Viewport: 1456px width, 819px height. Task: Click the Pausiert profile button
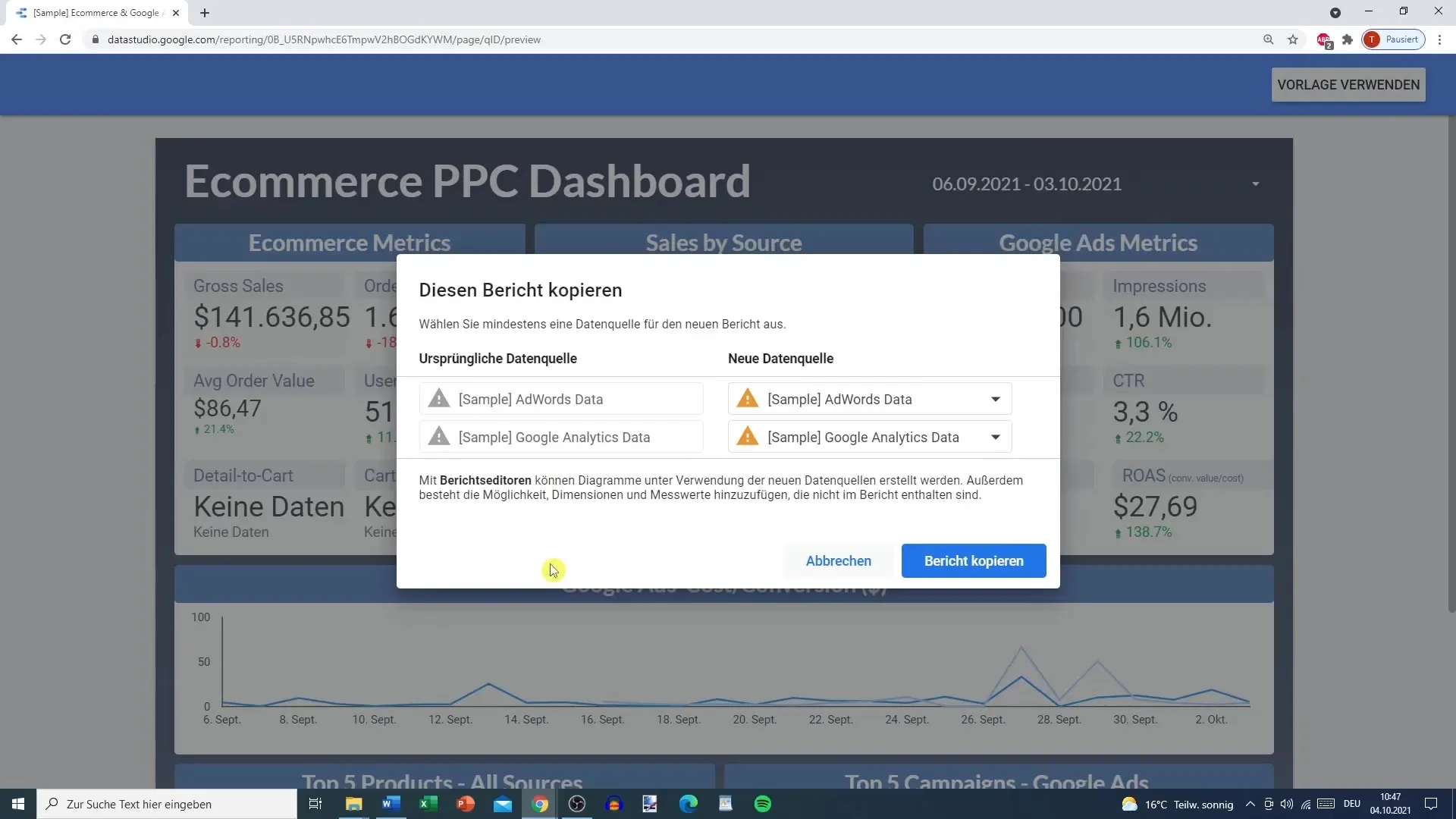pos(1394,39)
